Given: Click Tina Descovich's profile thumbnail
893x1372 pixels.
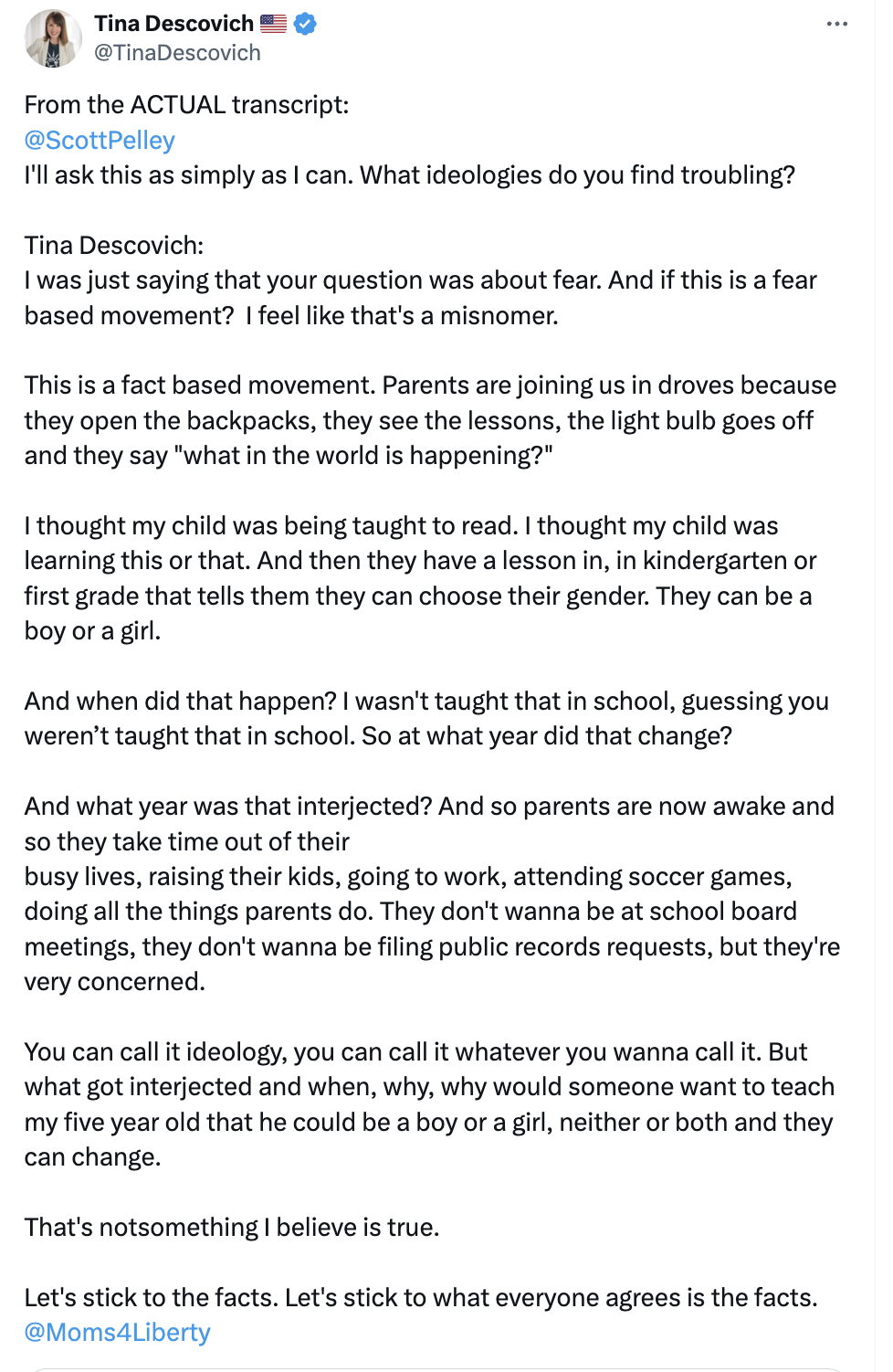Looking at the screenshot, I should tap(53, 38).
